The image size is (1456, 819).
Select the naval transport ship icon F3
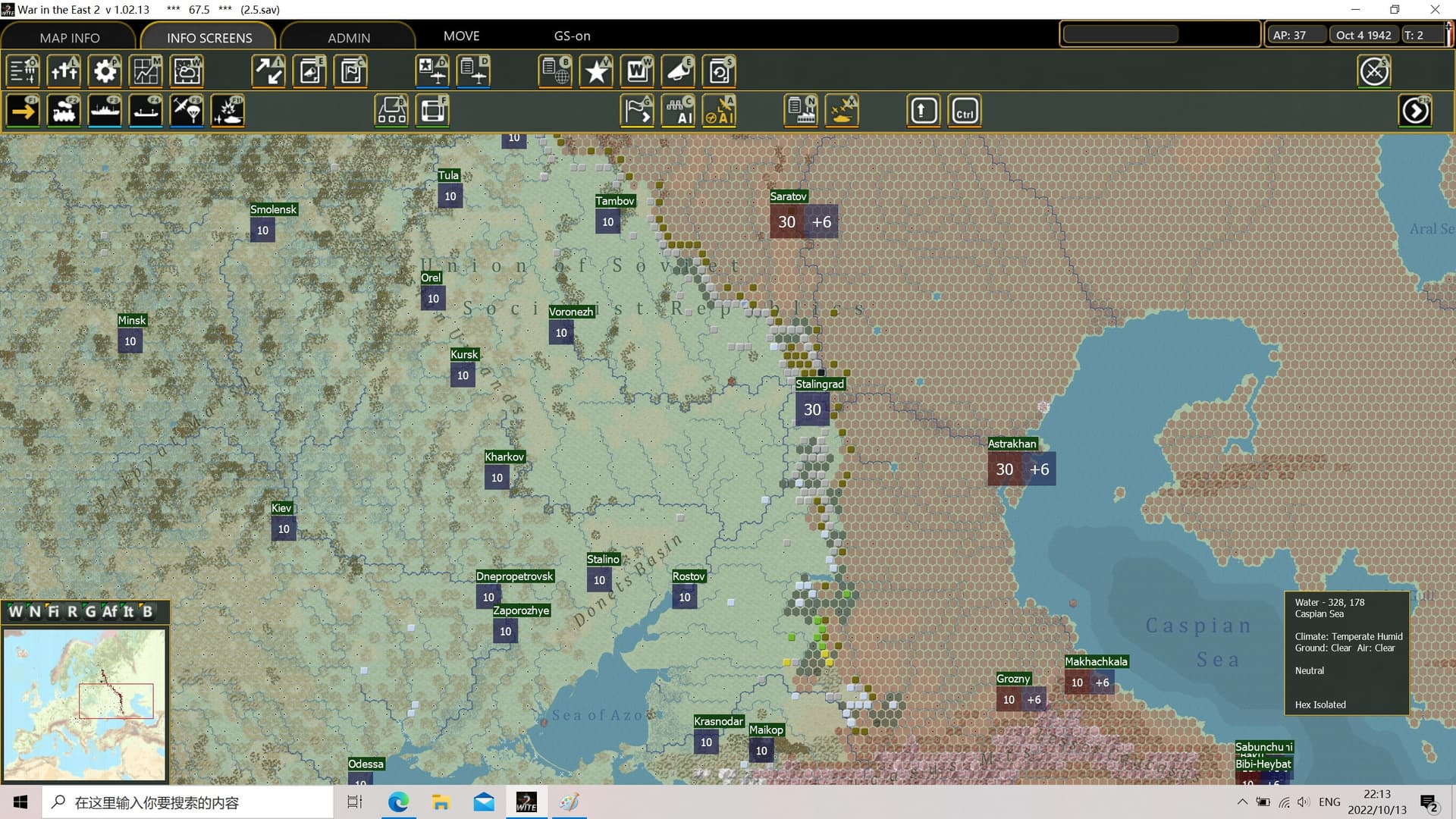tap(105, 111)
